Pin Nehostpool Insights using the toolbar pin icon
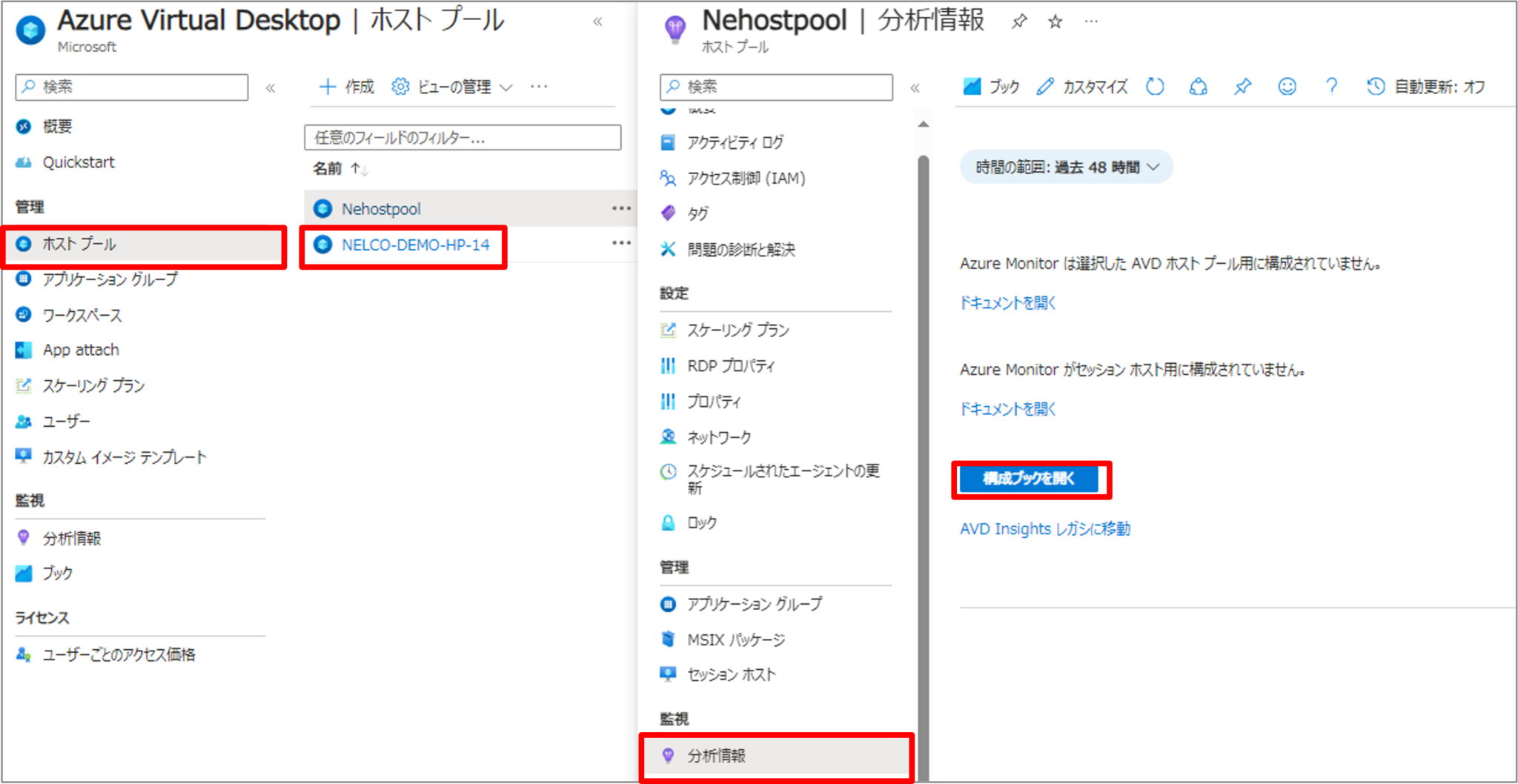Screen dimensions: 1518x784 (x=1242, y=87)
